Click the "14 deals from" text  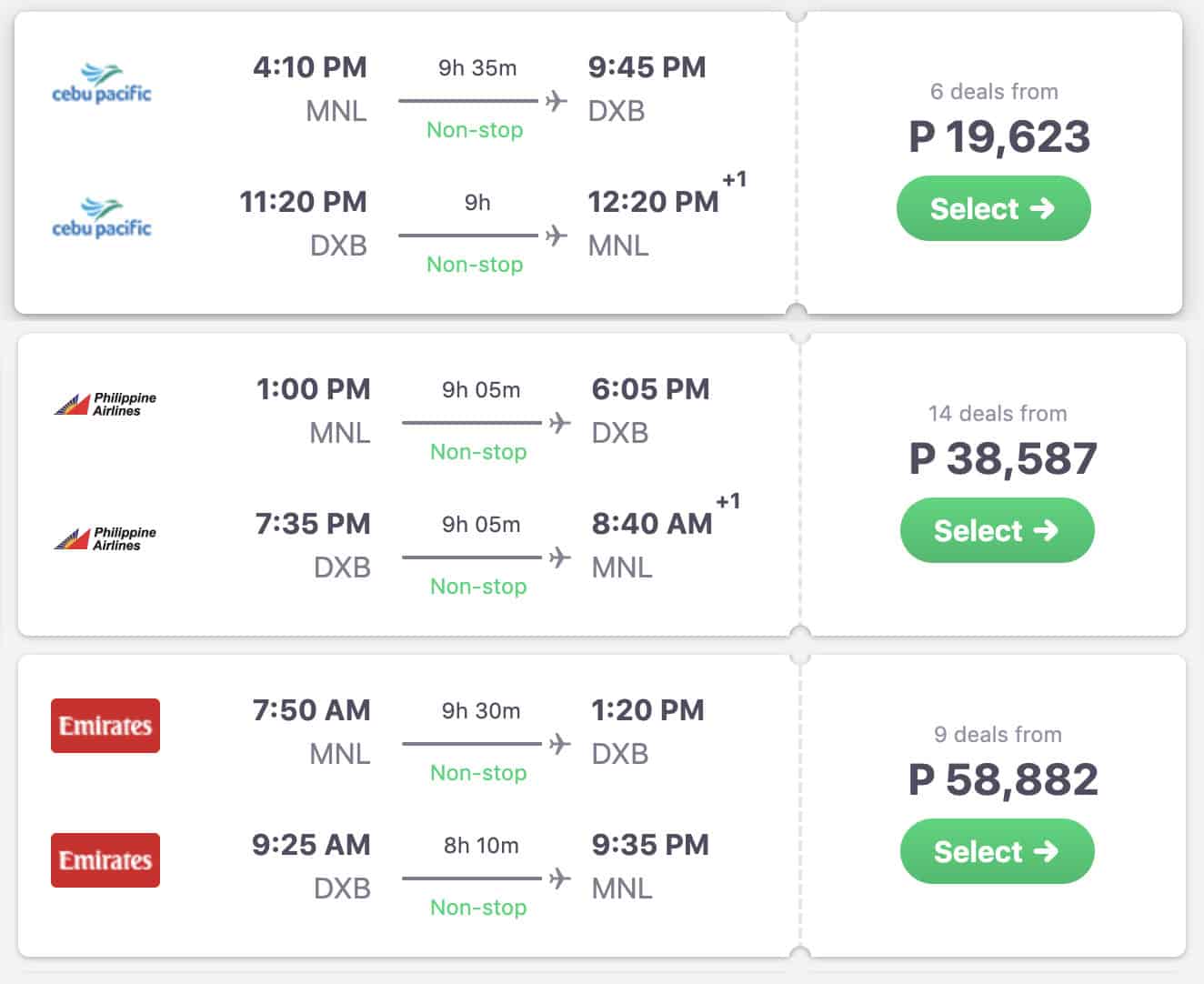click(x=998, y=414)
